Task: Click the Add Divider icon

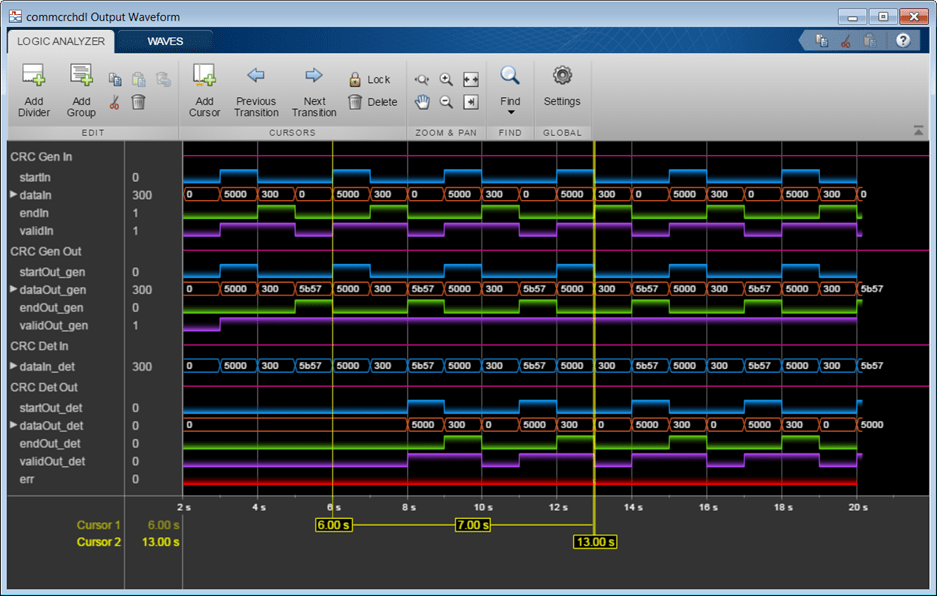Action: click(x=34, y=77)
